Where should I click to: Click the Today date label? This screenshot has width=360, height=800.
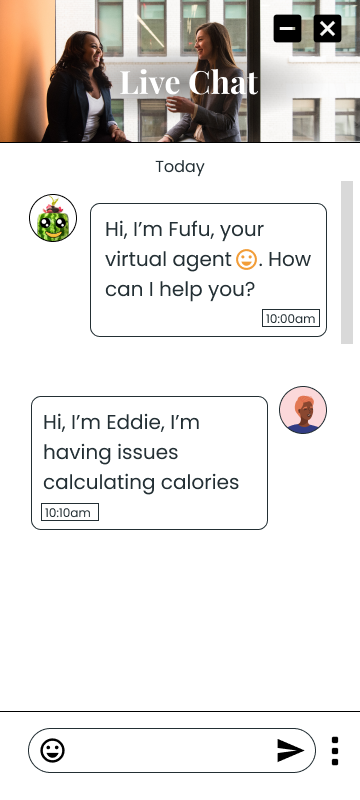pyautogui.click(x=180, y=167)
